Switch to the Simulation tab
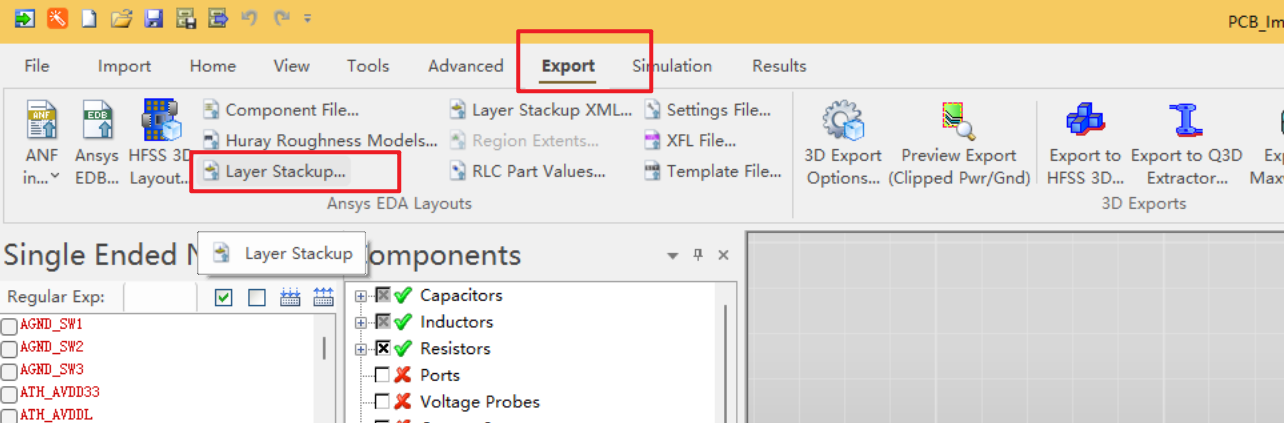The width and height of the screenshot is (1284, 423). (x=672, y=66)
